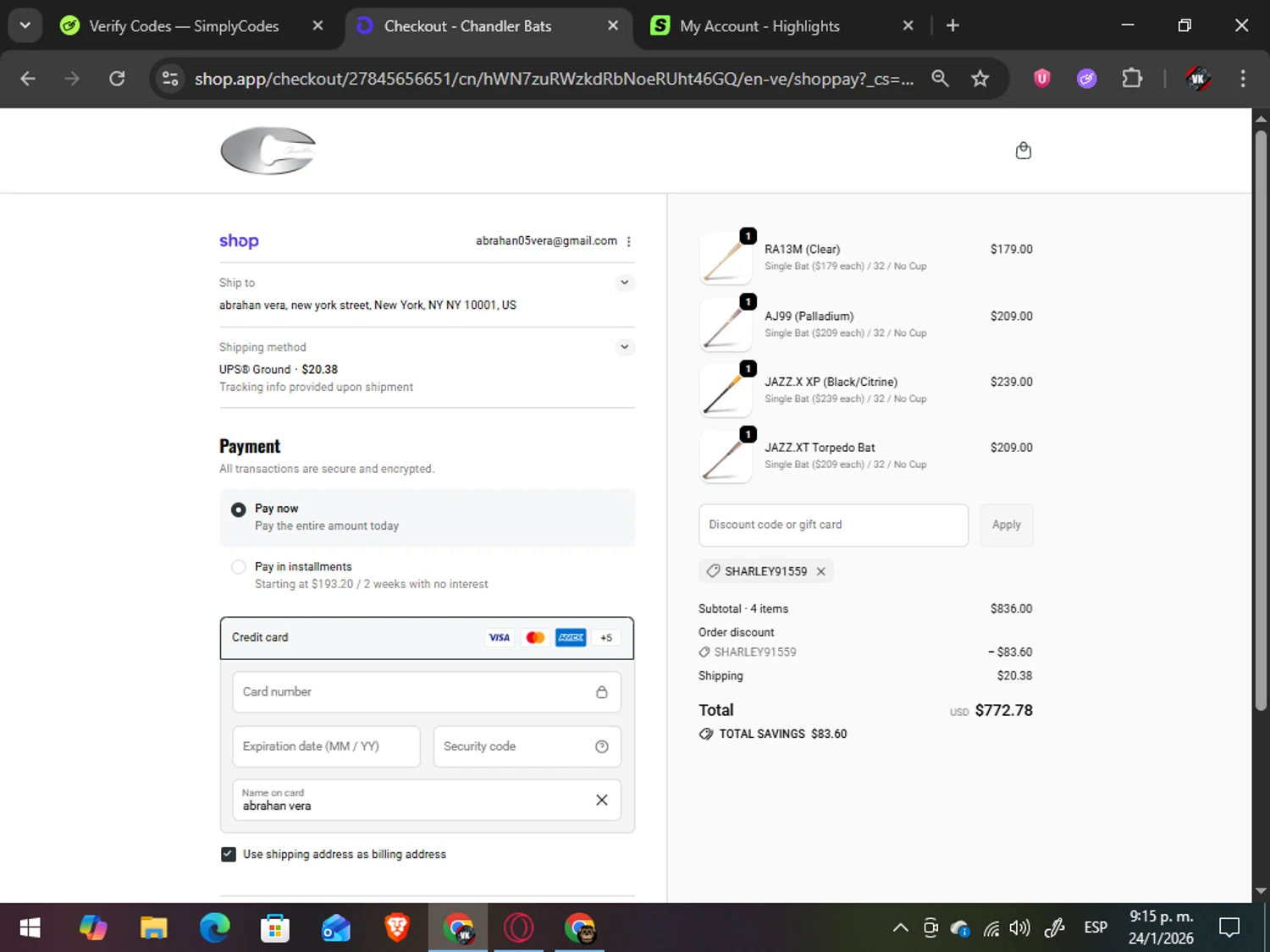Screen dimensions: 1270x952
Task: Click the Discount code or gift card field
Action: coord(833,525)
